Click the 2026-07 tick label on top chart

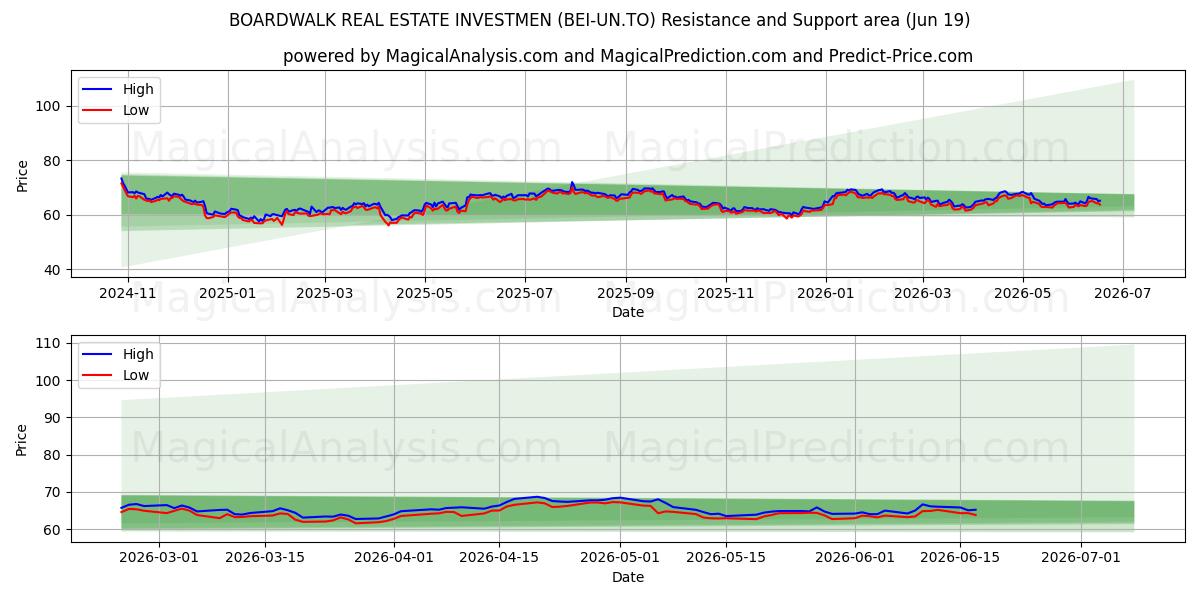point(1122,293)
